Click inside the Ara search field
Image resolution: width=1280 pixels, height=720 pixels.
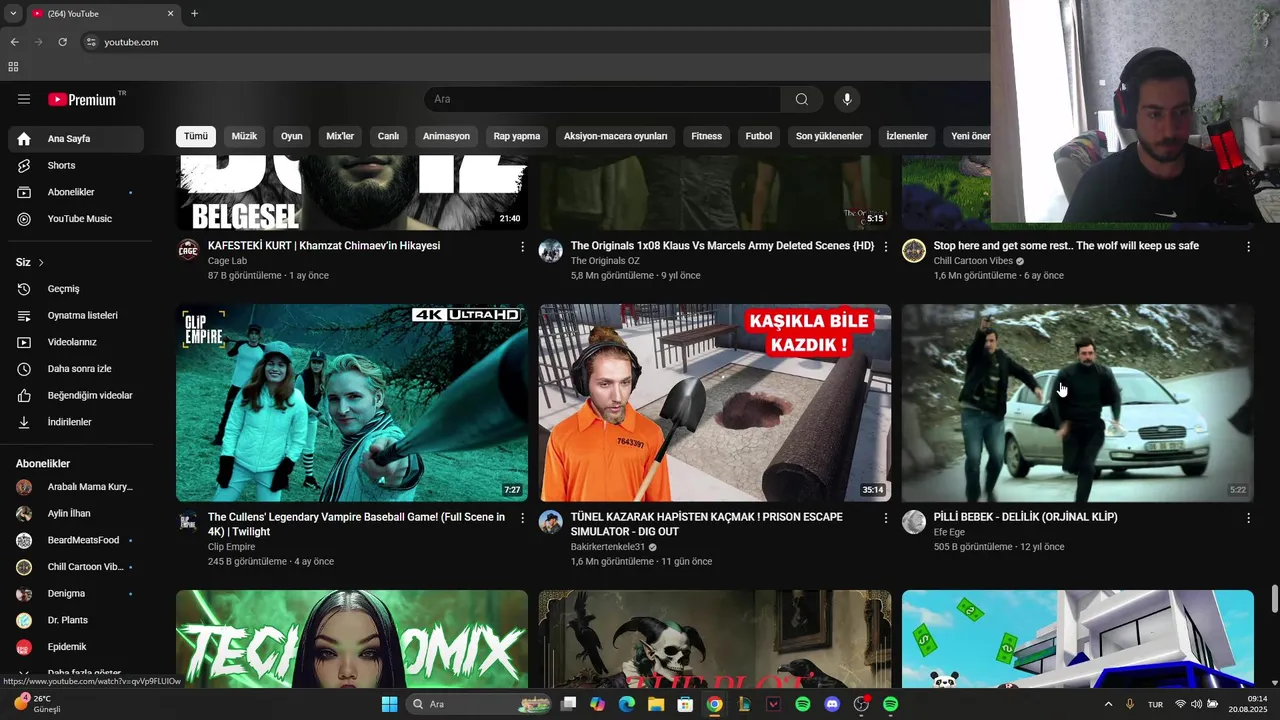tap(603, 99)
